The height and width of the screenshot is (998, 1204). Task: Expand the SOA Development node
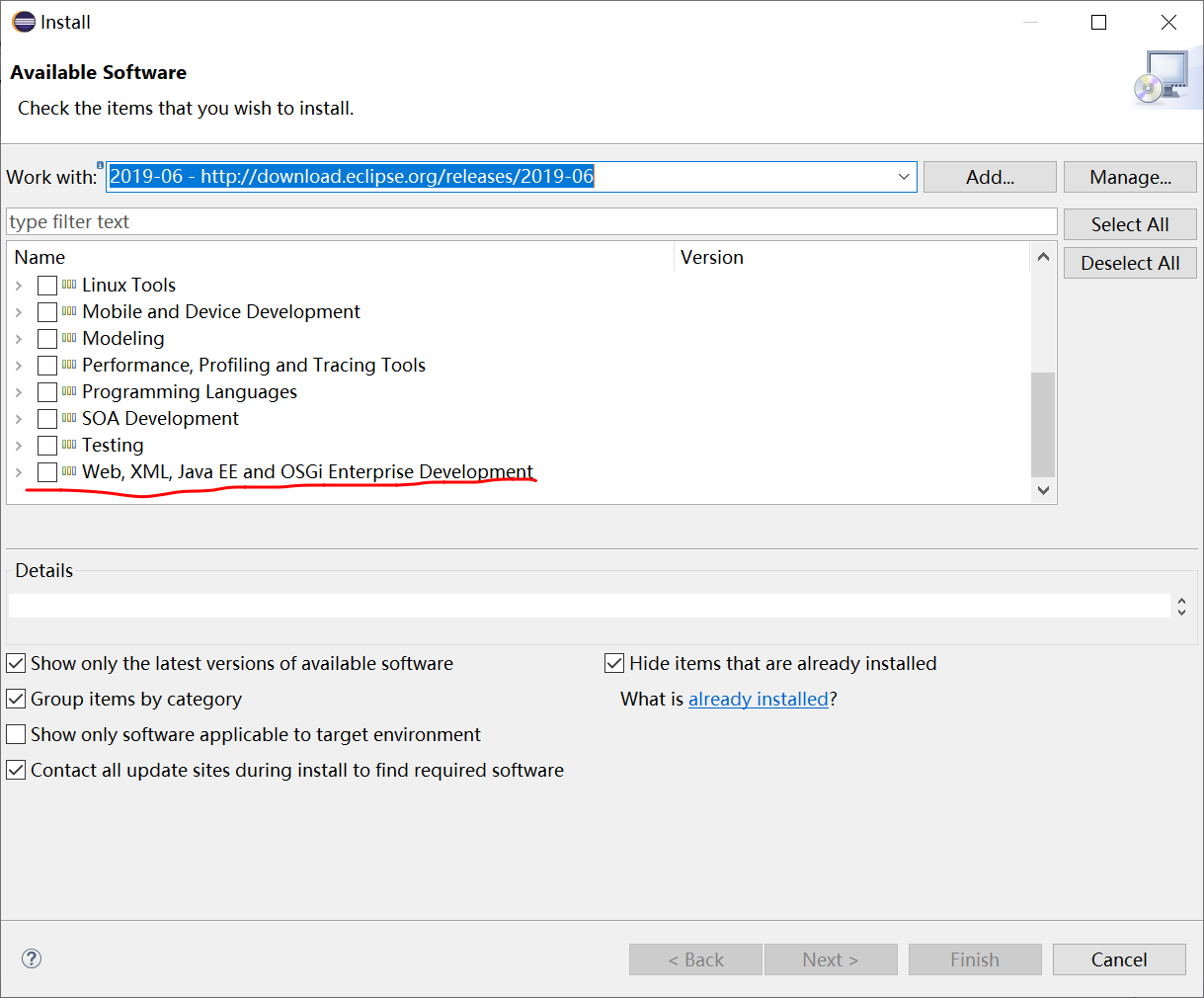(x=19, y=419)
